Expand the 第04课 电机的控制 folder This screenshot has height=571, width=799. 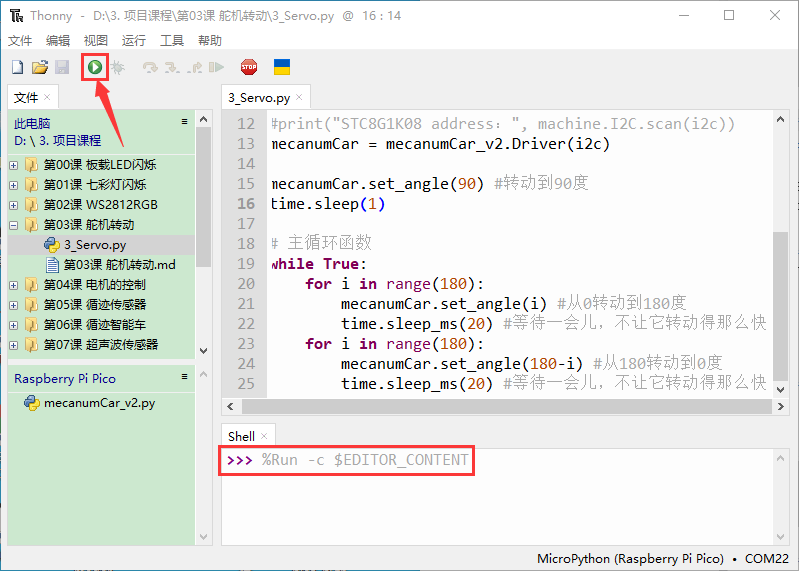point(14,285)
